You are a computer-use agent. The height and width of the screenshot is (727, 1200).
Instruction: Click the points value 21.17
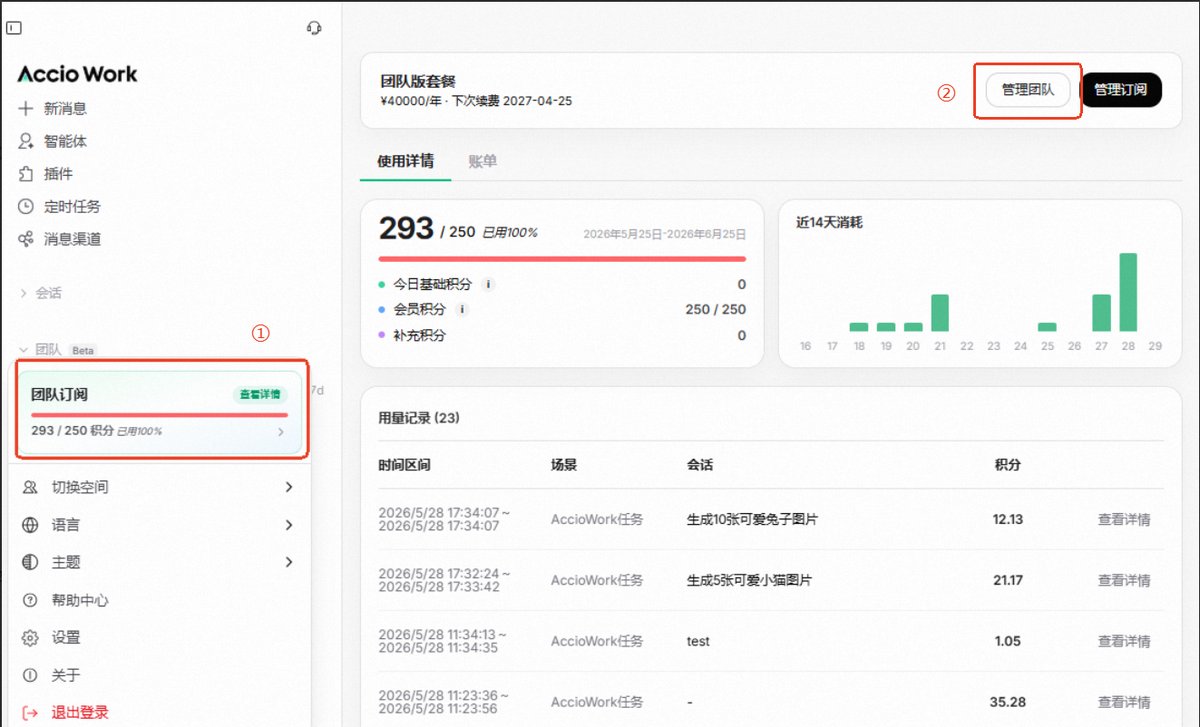tap(1007, 581)
